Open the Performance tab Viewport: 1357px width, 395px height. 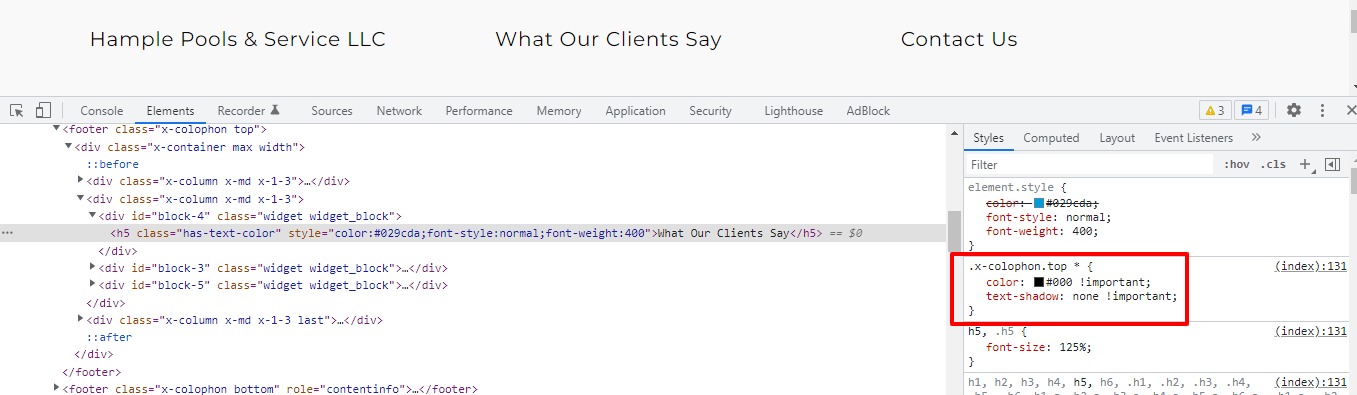479,111
